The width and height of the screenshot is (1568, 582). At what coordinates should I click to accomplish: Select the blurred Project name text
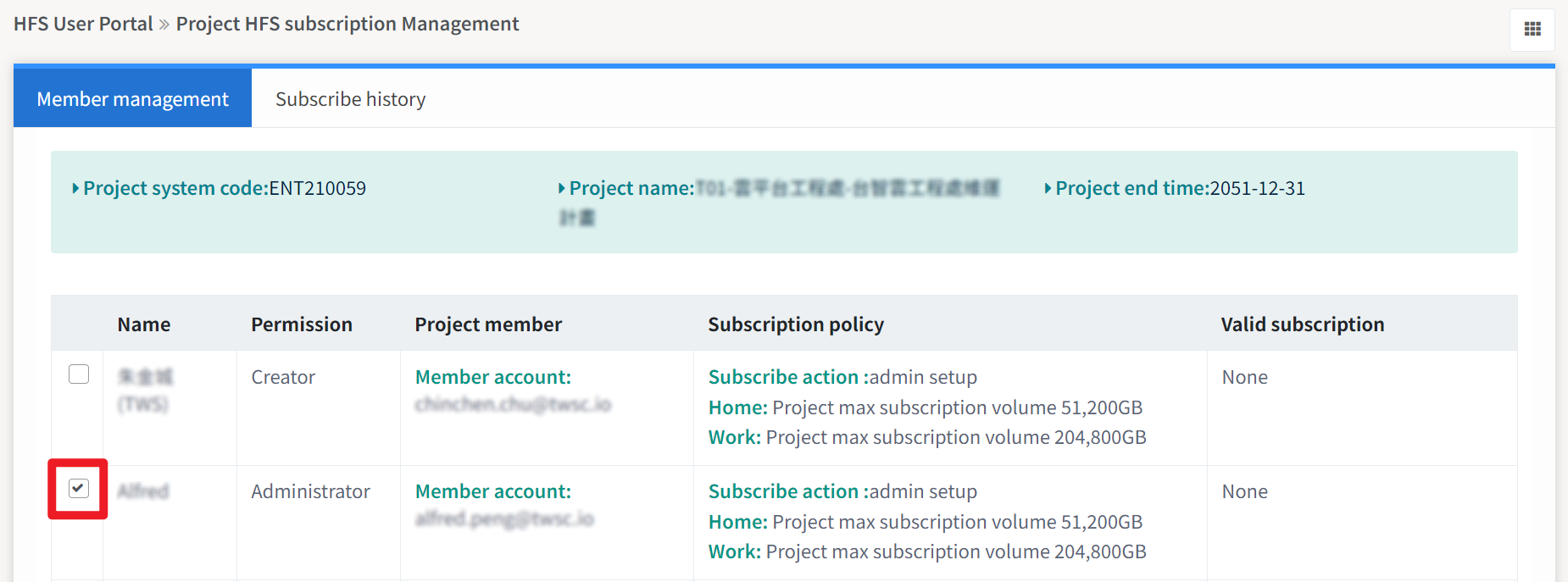tap(780, 202)
